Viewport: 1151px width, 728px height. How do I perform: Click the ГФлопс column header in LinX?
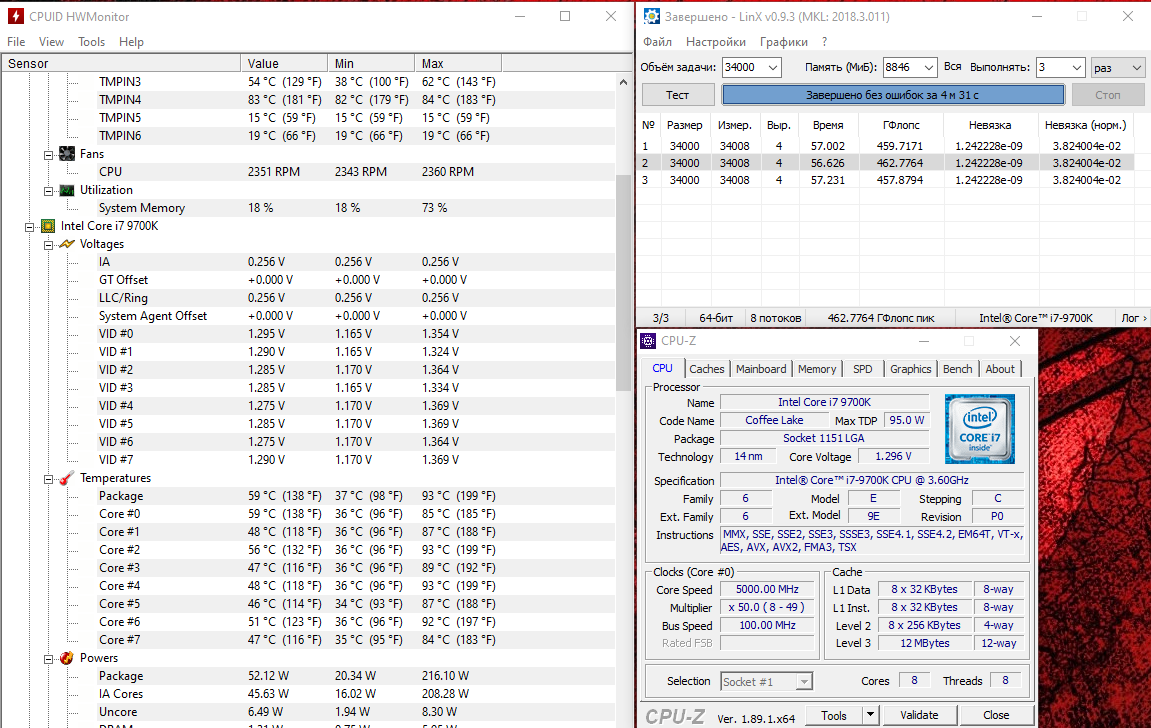(x=901, y=125)
